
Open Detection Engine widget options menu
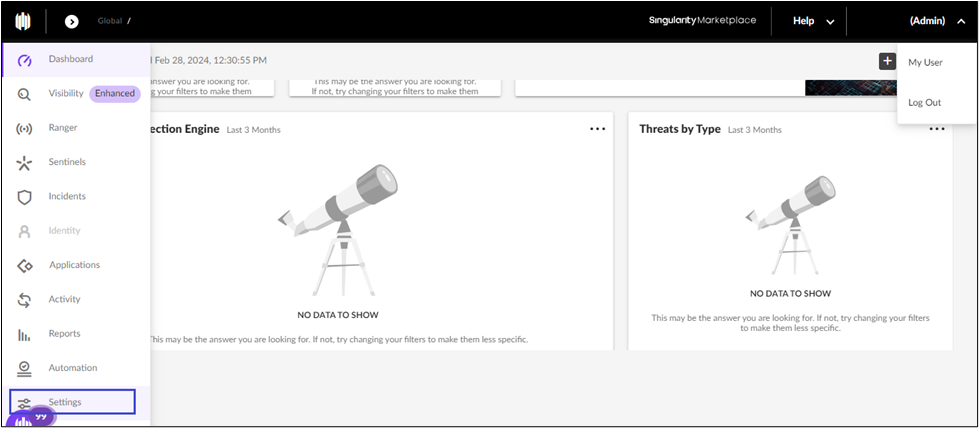click(597, 129)
